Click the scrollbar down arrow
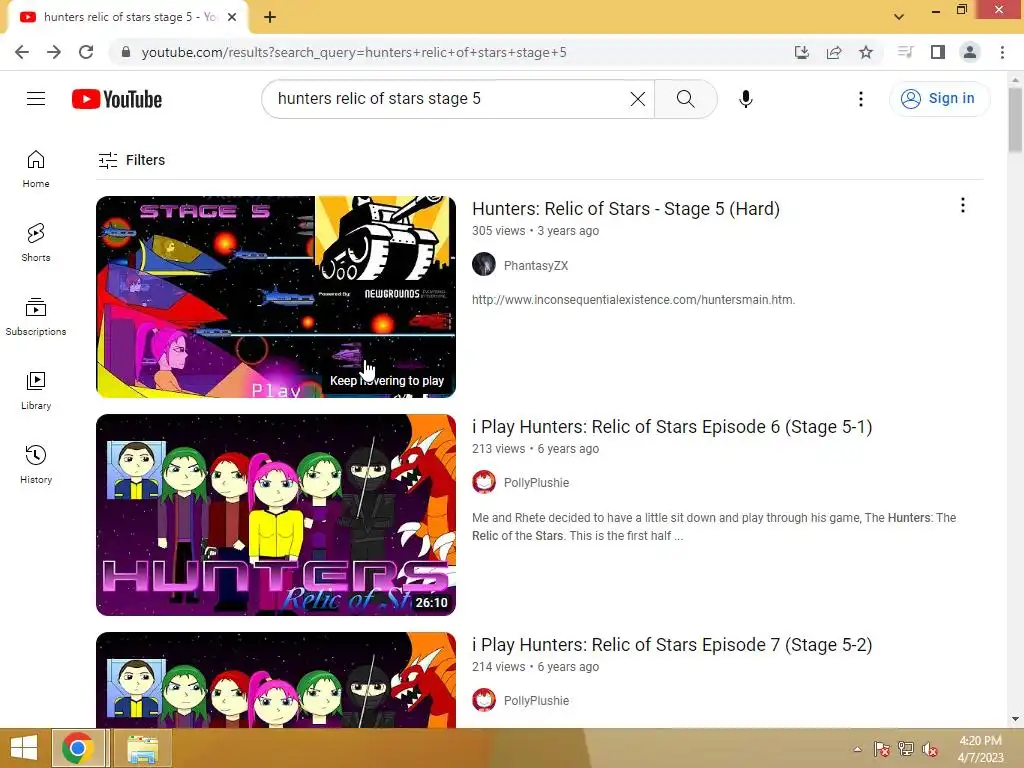This screenshot has height=768, width=1024. pos(1015,719)
